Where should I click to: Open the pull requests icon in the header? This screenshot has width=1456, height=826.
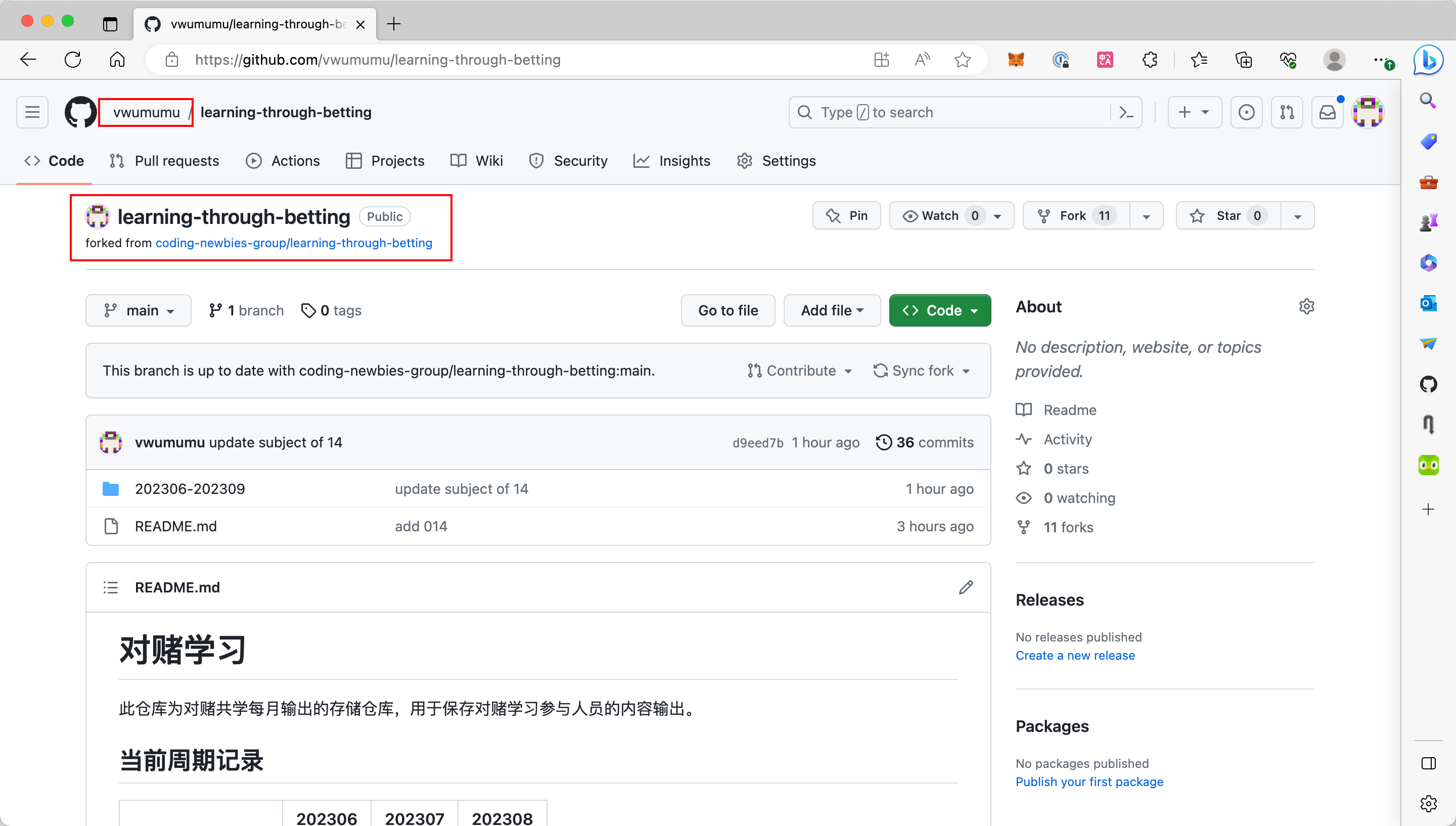pos(1287,112)
